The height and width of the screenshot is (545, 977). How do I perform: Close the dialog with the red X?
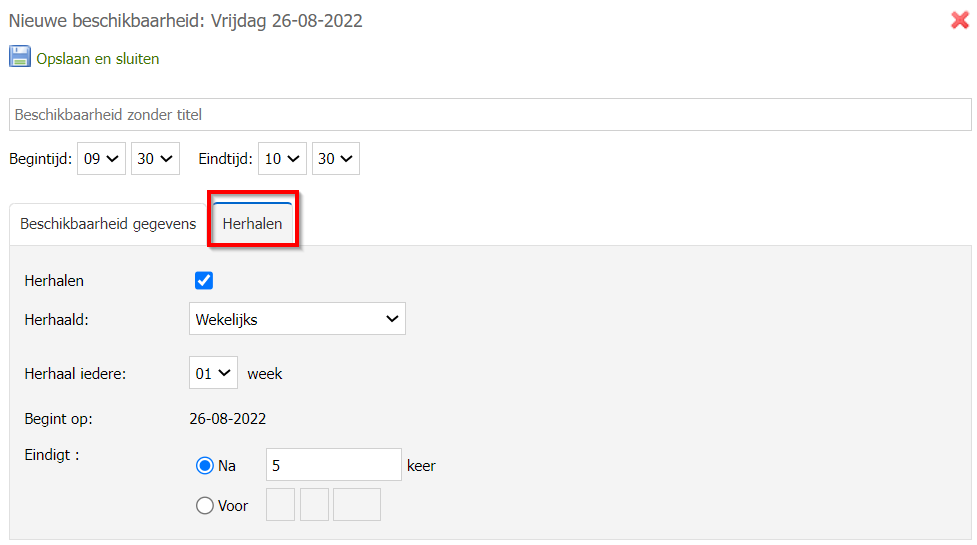click(960, 20)
